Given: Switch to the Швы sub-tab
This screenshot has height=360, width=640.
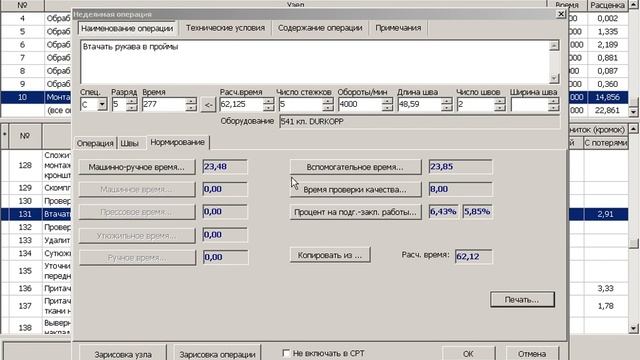Looking at the screenshot, I should coord(129,143).
